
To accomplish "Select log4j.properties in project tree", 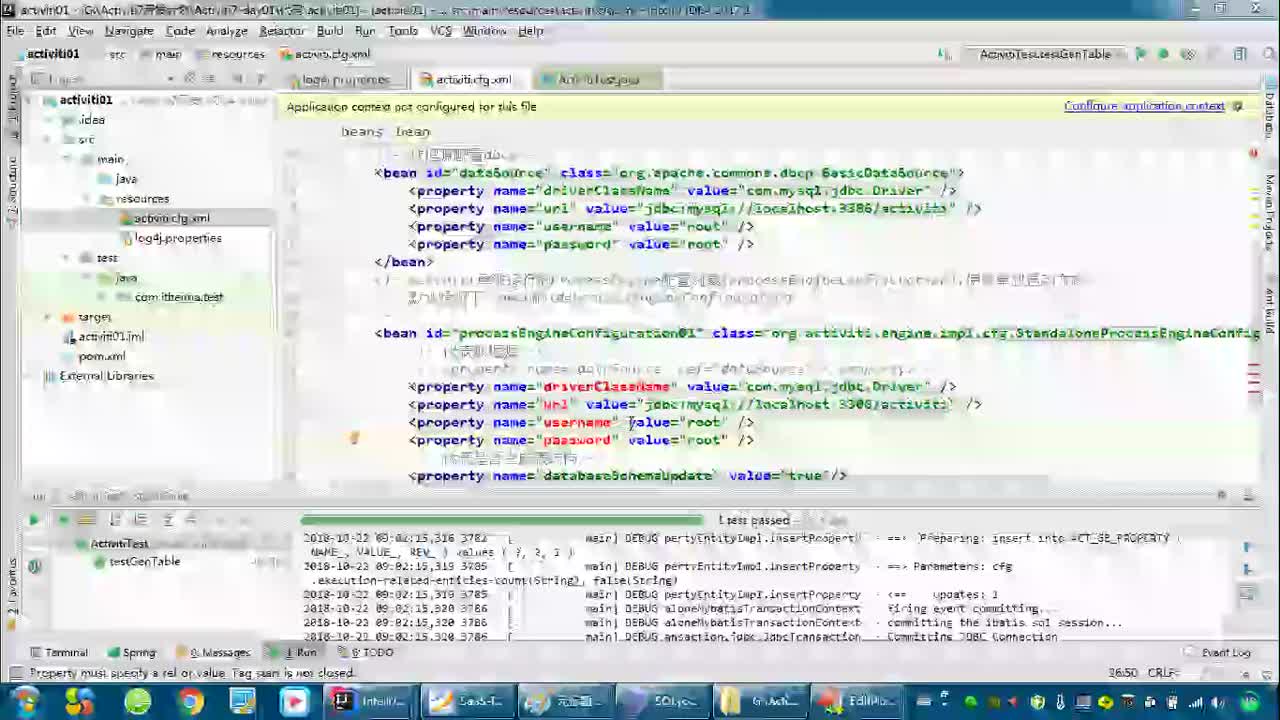I will tap(170, 238).
